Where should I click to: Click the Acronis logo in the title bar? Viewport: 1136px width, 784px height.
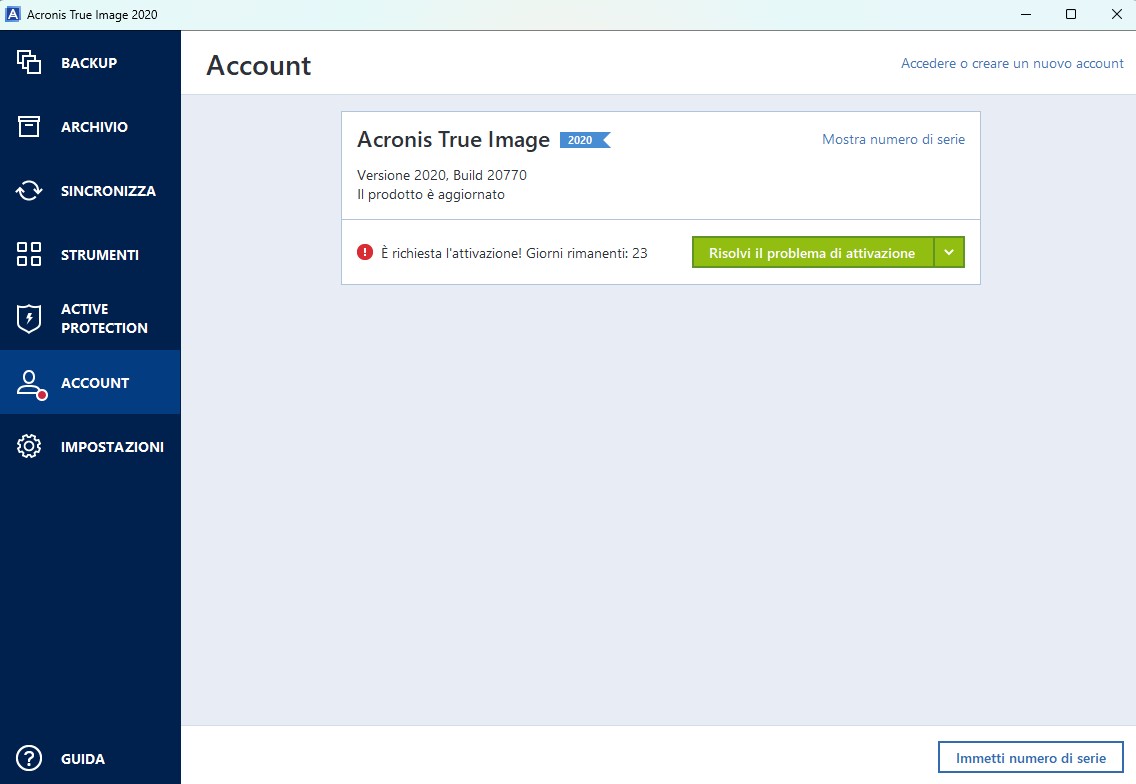(12, 14)
